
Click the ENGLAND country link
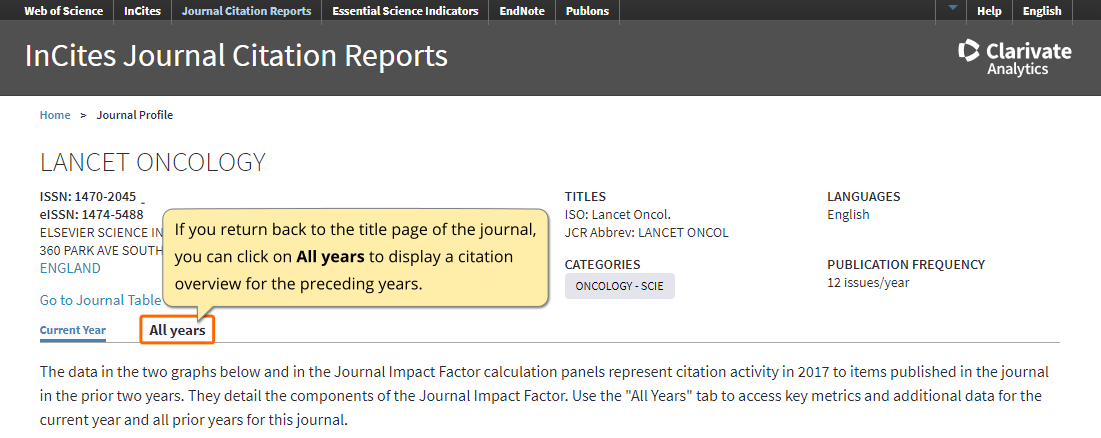pyautogui.click(x=70, y=268)
